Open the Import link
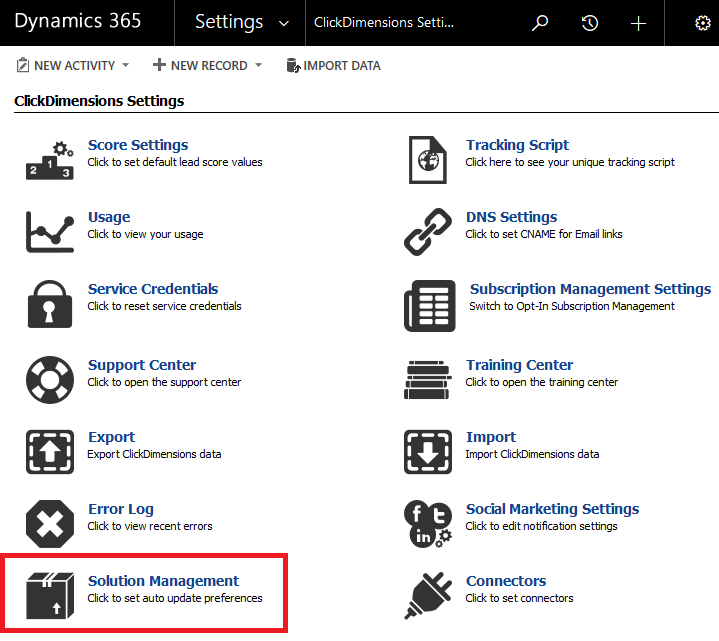719x641 pixels. 491,437
